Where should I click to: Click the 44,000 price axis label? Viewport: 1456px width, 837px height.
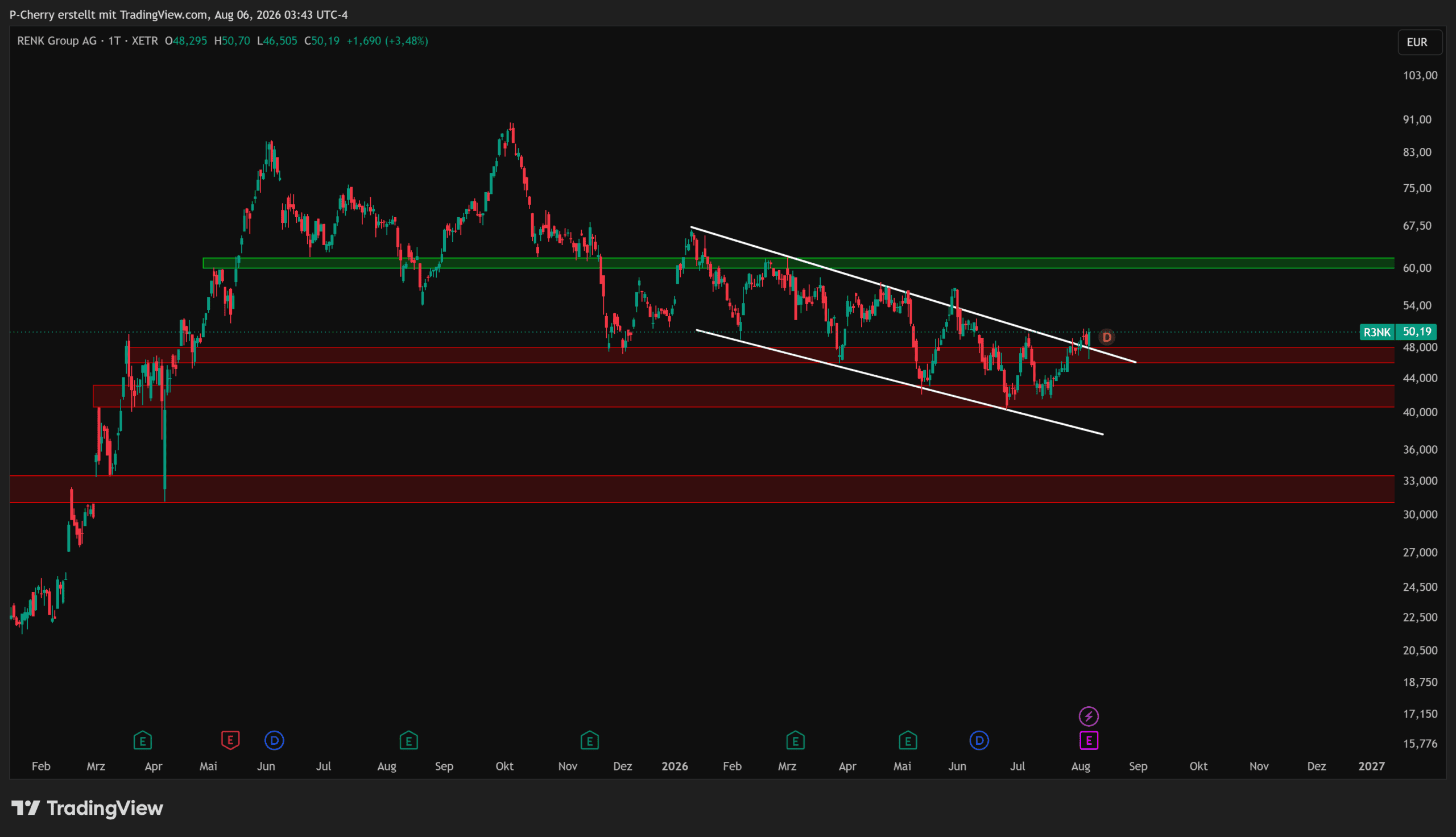tap(1420, 378)
